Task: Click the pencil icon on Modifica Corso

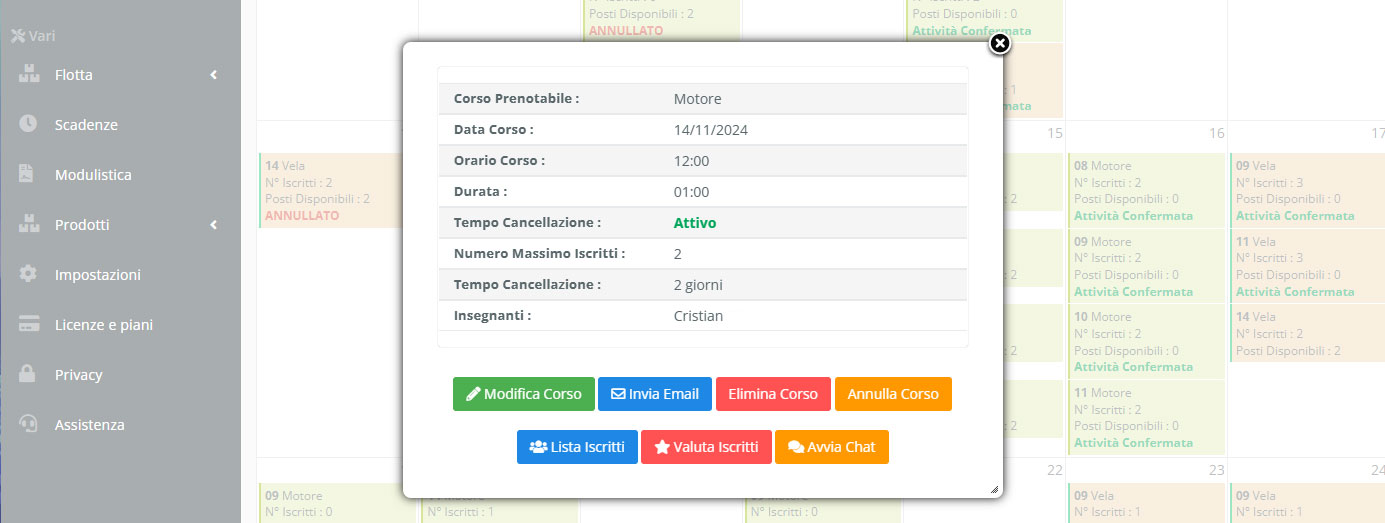Action: click(x=473, y=394)
